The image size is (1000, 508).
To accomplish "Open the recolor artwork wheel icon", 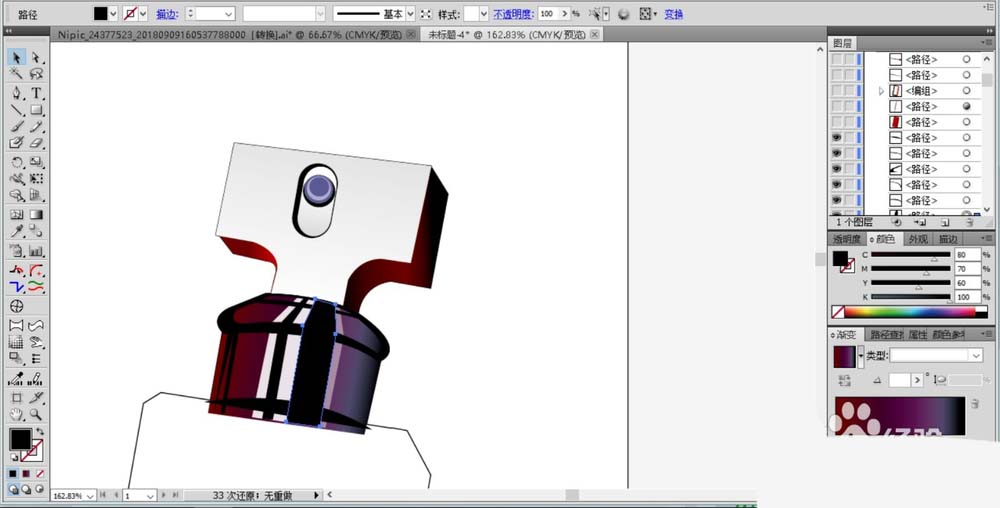I will coord(624,13).
